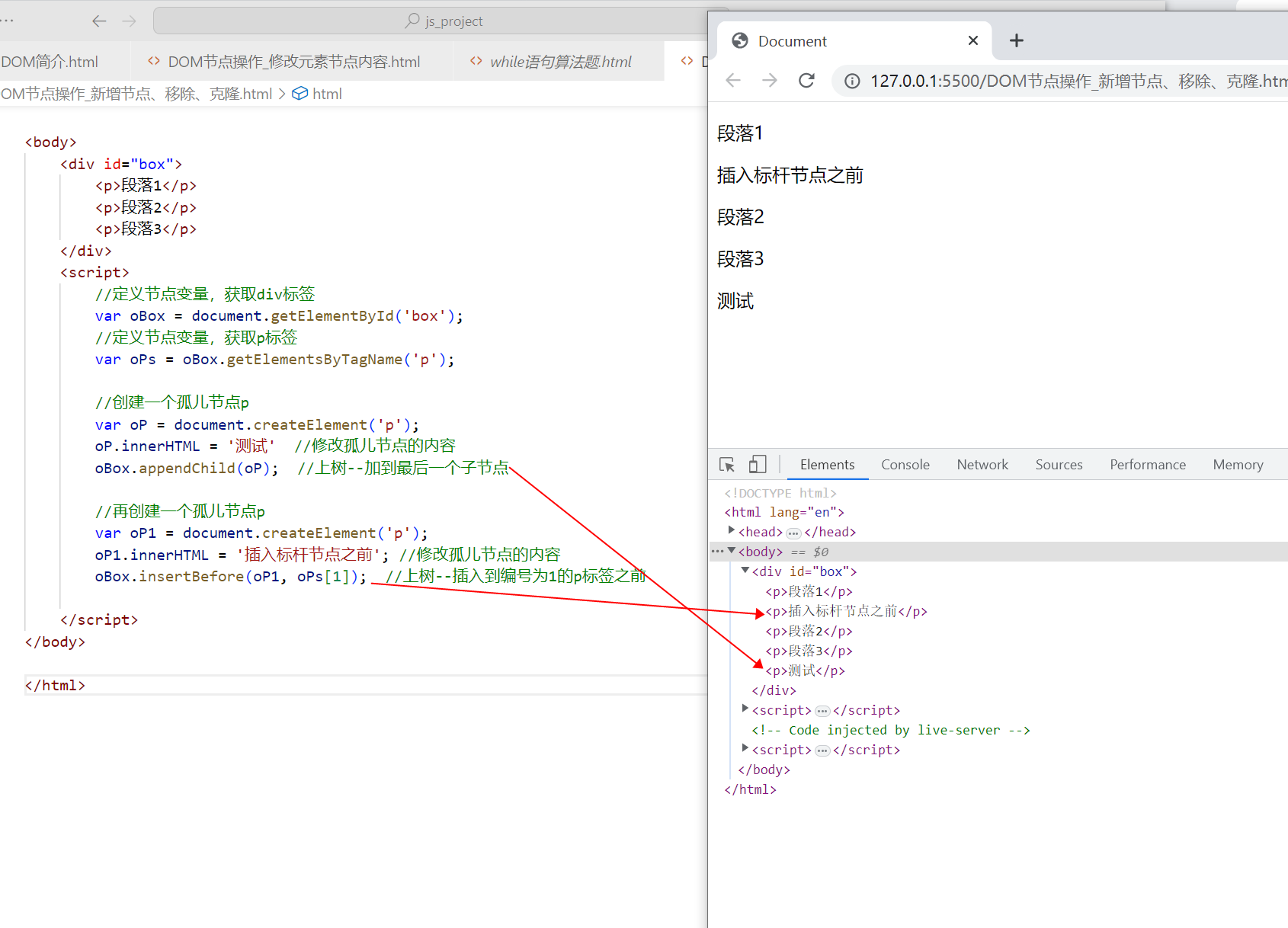Select <p>段落2</p> in Elements tree
This screenshot has height=928, width=1288.
809,631
